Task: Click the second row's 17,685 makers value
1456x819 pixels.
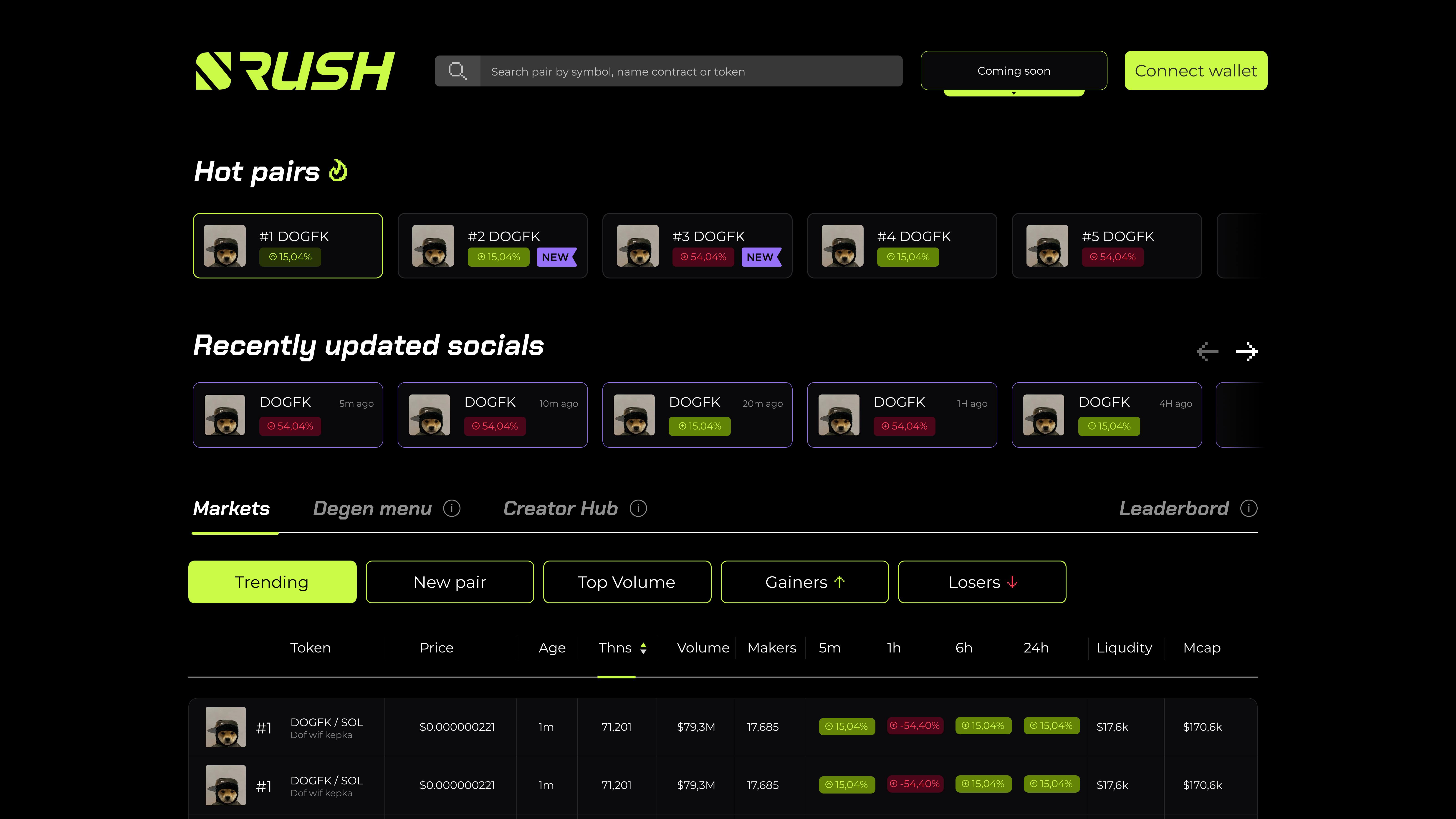Action: (x=763, y=785)
